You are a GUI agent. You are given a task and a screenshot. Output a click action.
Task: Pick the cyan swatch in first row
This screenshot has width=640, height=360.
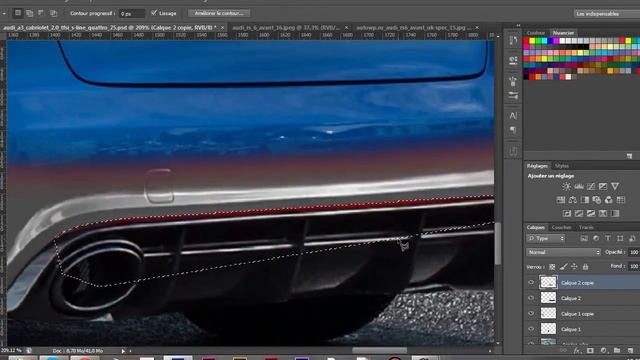pyautogui.click(x=544, y=41)
